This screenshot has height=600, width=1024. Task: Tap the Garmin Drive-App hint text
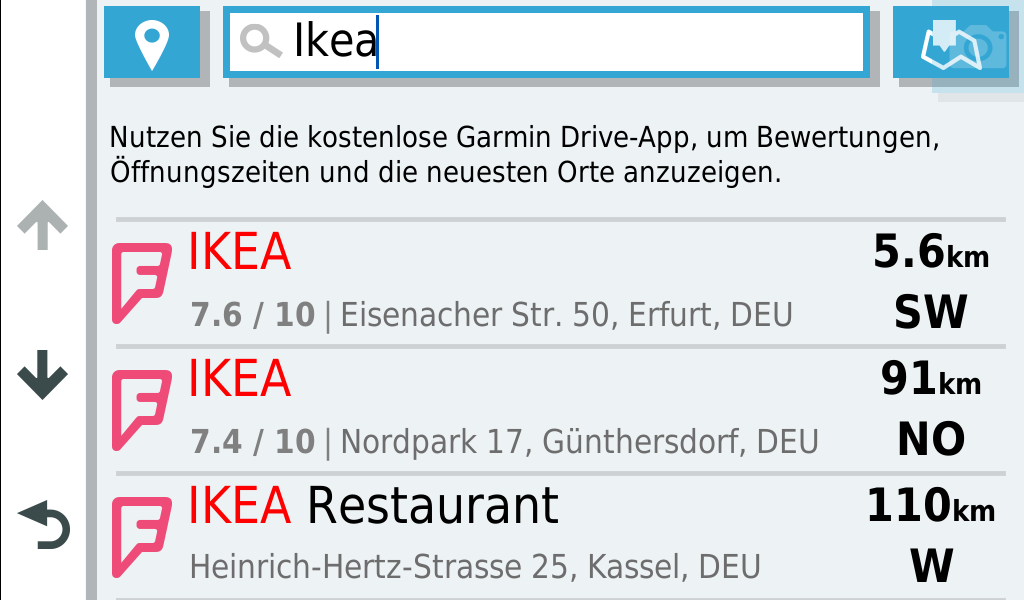pyautogui.click(x=525, y=154)
